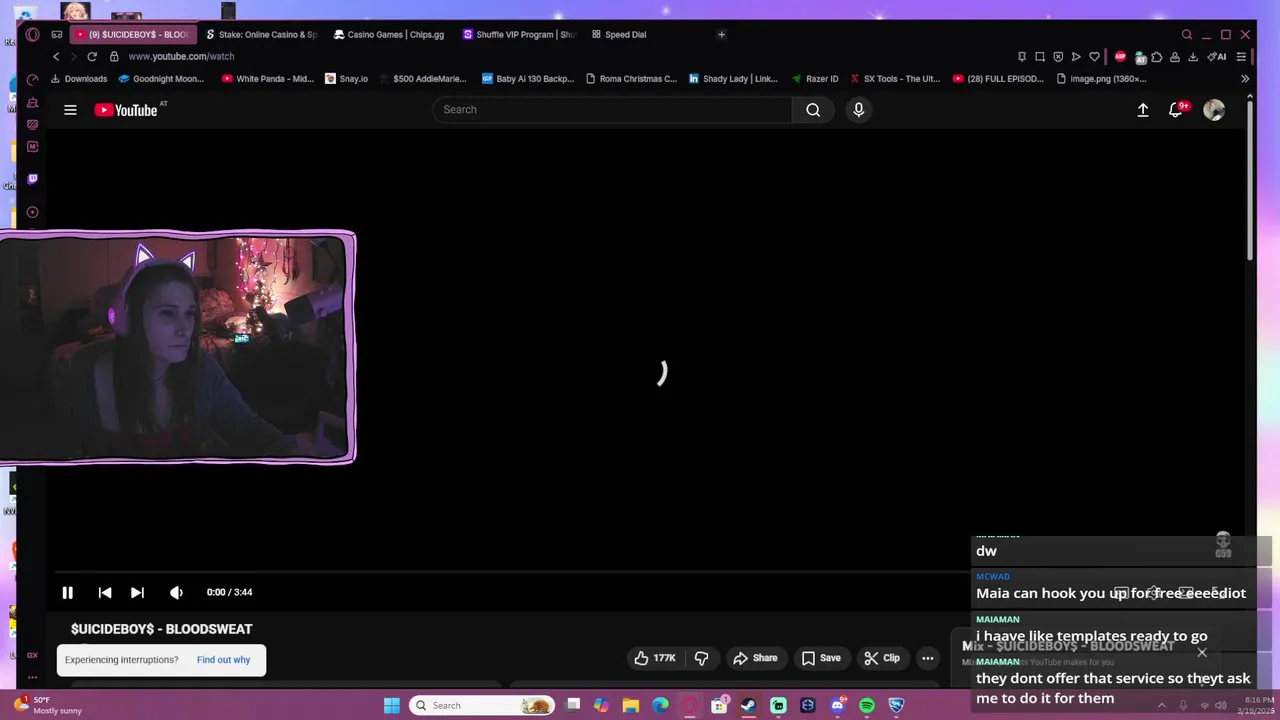1280x720 pixels.
Task: Open sidebar player icon
Action: pos(32,212)
